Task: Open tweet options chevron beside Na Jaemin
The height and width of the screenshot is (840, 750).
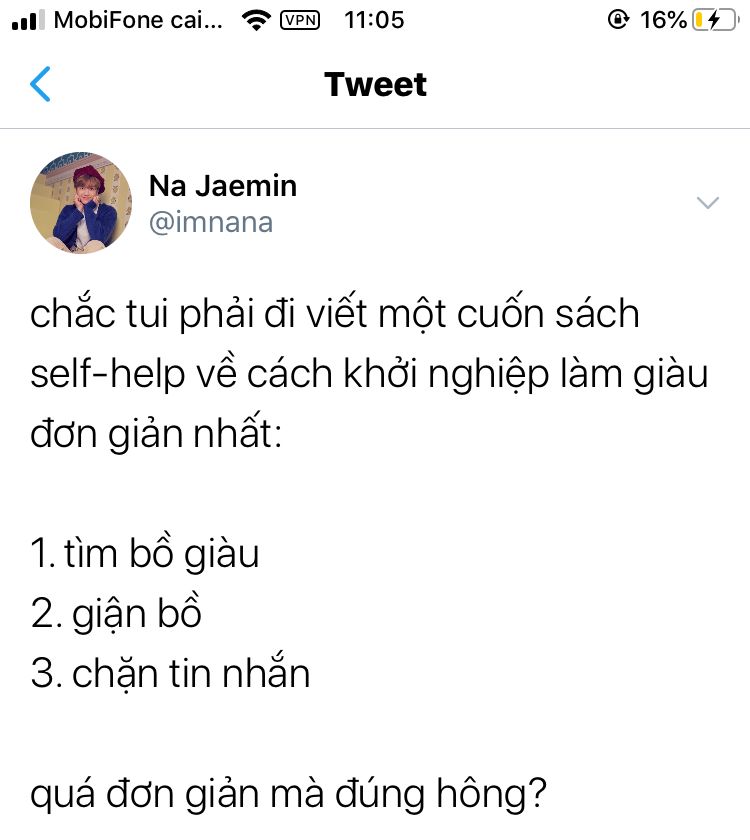Action: click(707, 202)
